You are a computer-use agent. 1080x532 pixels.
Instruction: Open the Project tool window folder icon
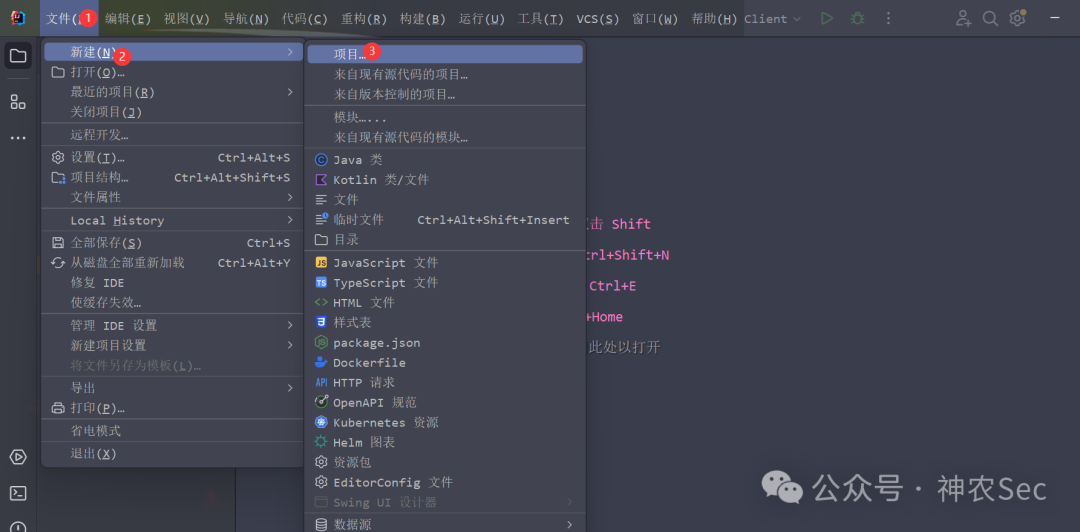pos(18,56)
